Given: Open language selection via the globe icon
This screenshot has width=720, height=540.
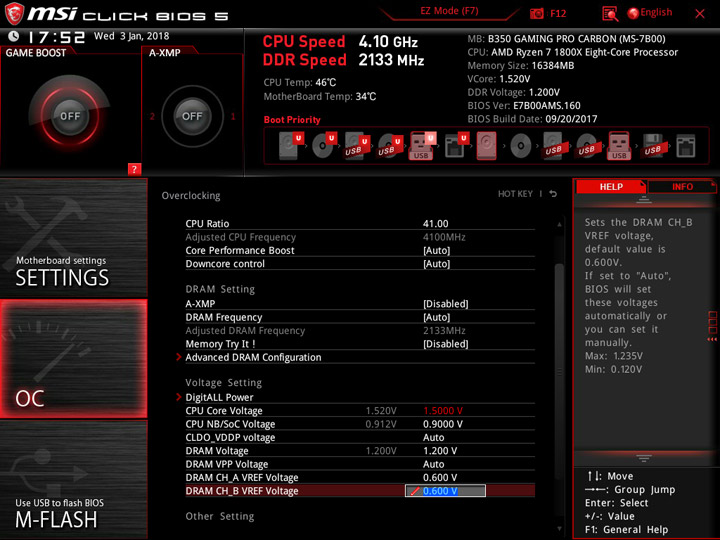Looking at the screenshot, I should 633,13.
